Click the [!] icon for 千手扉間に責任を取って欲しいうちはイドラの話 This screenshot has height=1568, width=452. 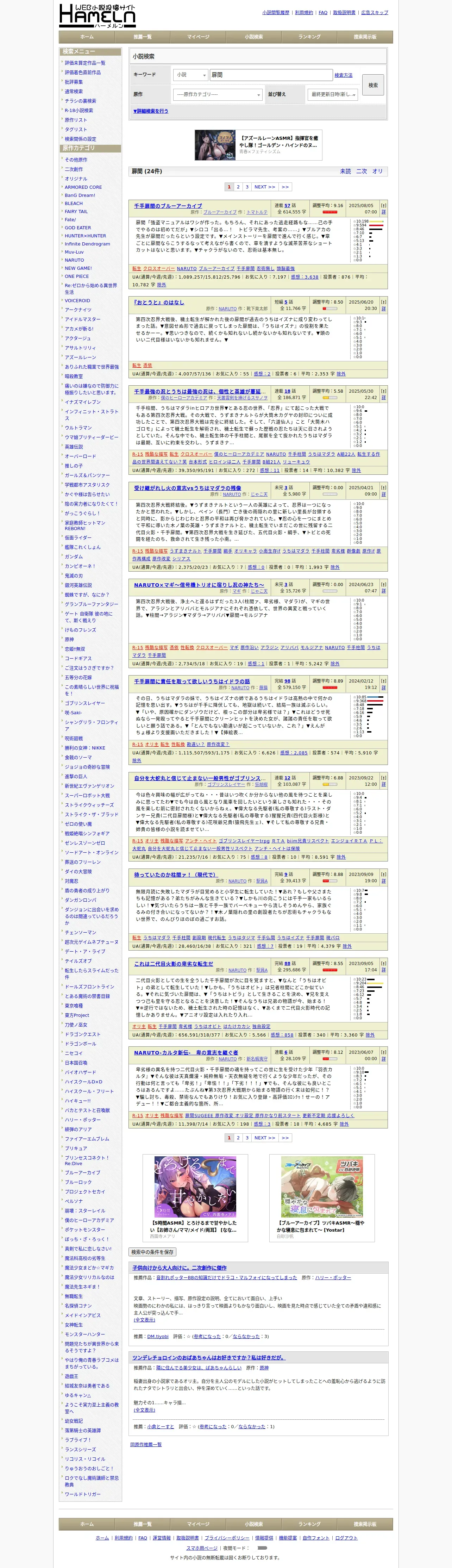[x=383, y=681]
